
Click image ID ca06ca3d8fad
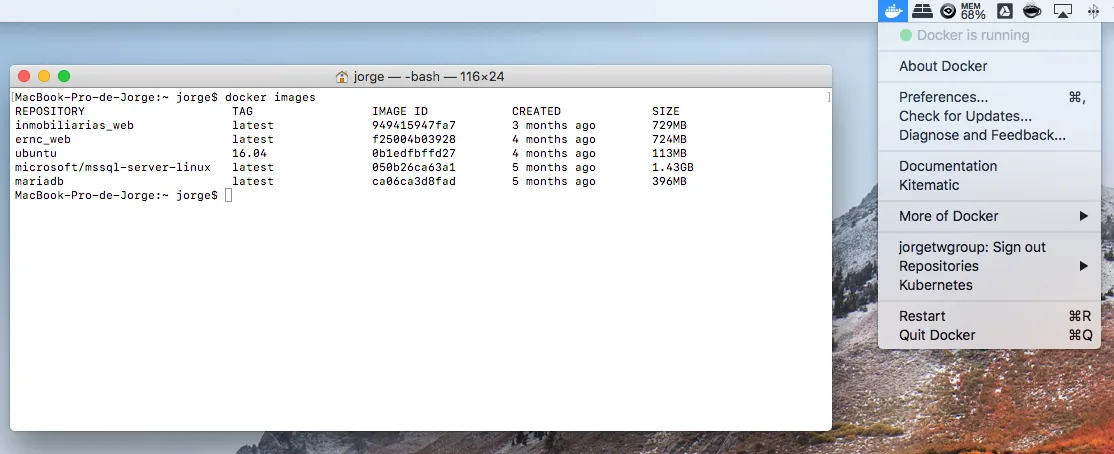[414, 182]
